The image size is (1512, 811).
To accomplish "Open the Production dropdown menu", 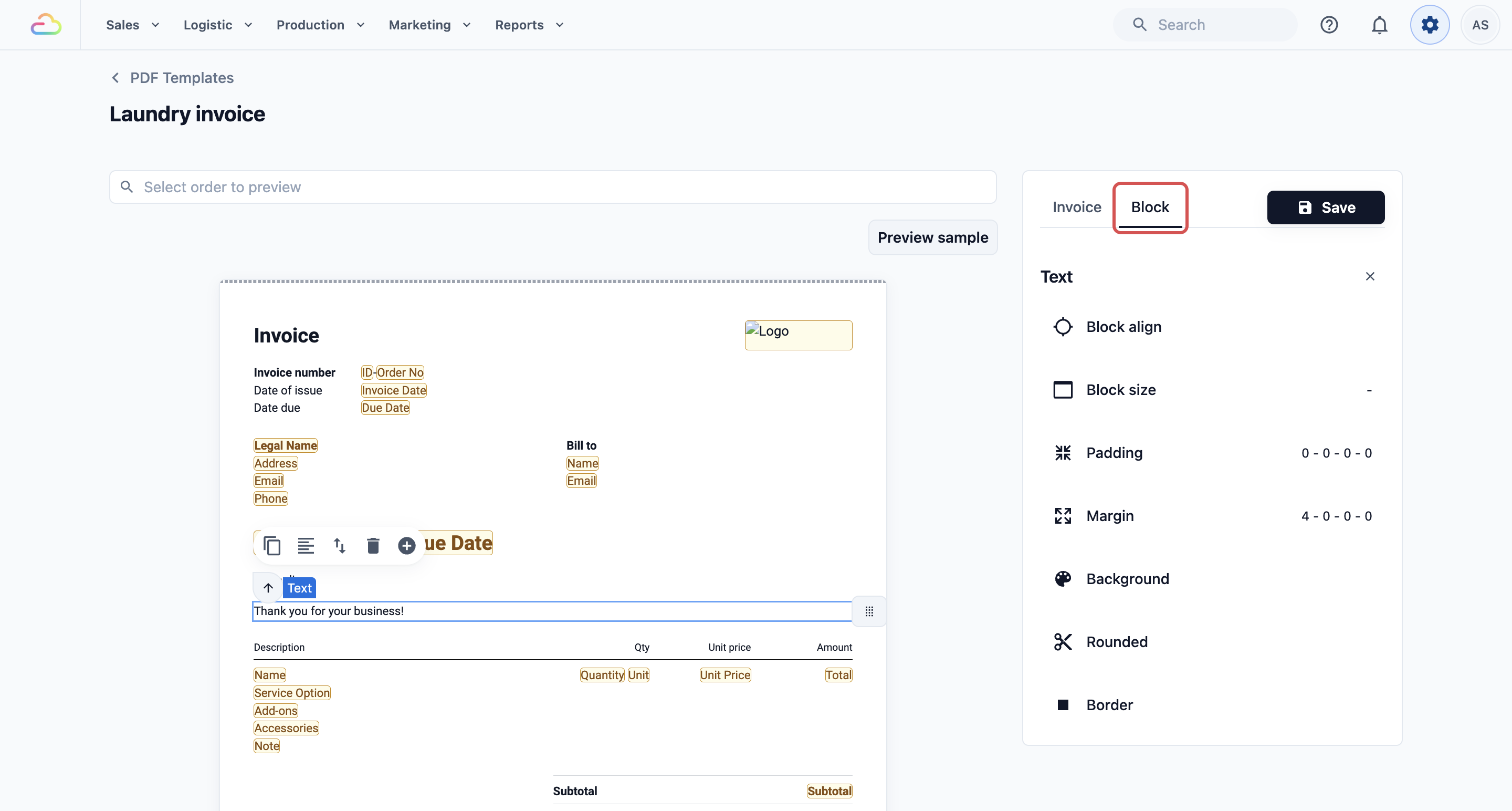I will pos(320,25).
